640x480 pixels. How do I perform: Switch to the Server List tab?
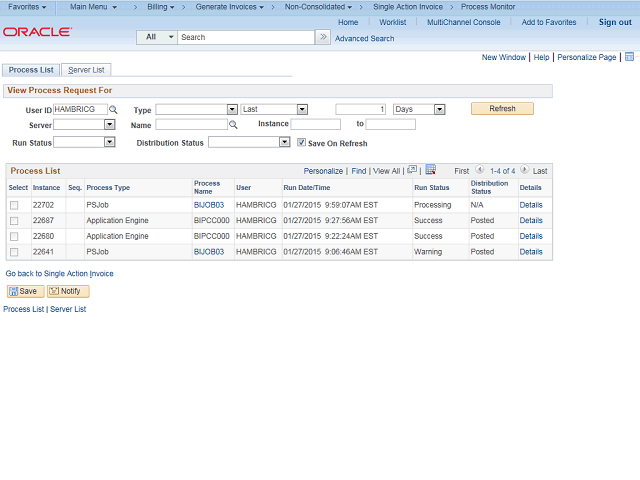click(x=86, y=70)
